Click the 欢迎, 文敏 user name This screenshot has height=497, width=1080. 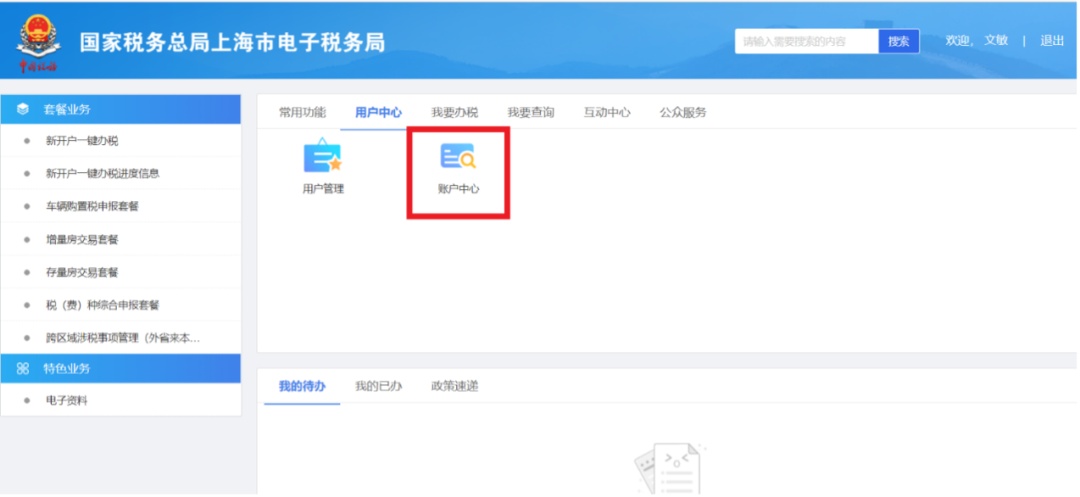click(977, 41)
